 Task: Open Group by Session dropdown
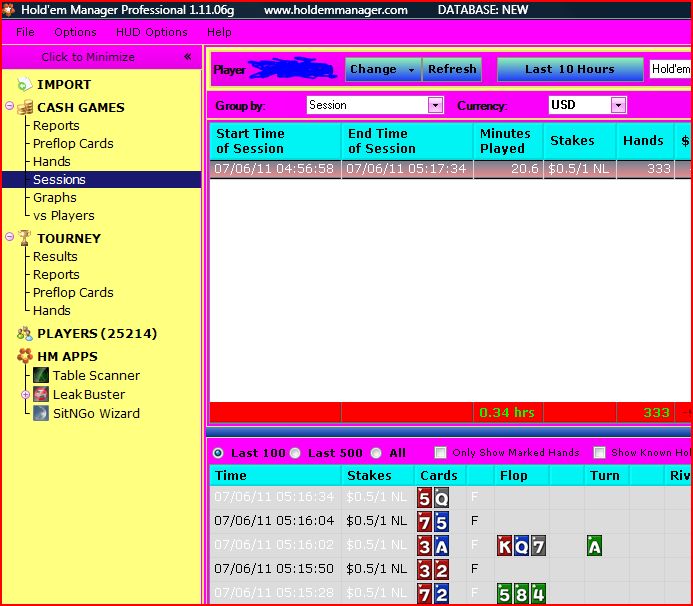(435, 105)
